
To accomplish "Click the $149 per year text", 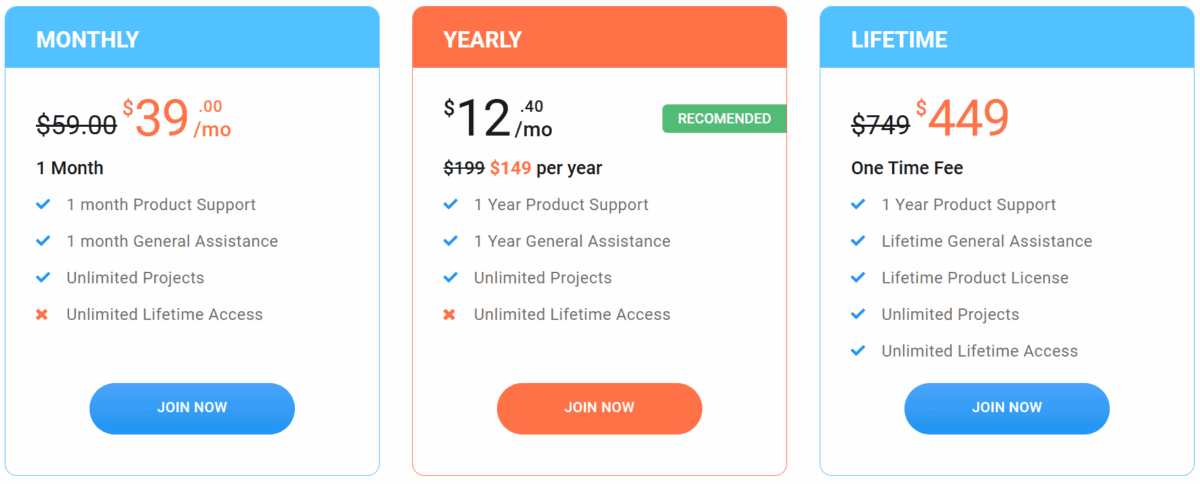I will (x=546, y=168).
